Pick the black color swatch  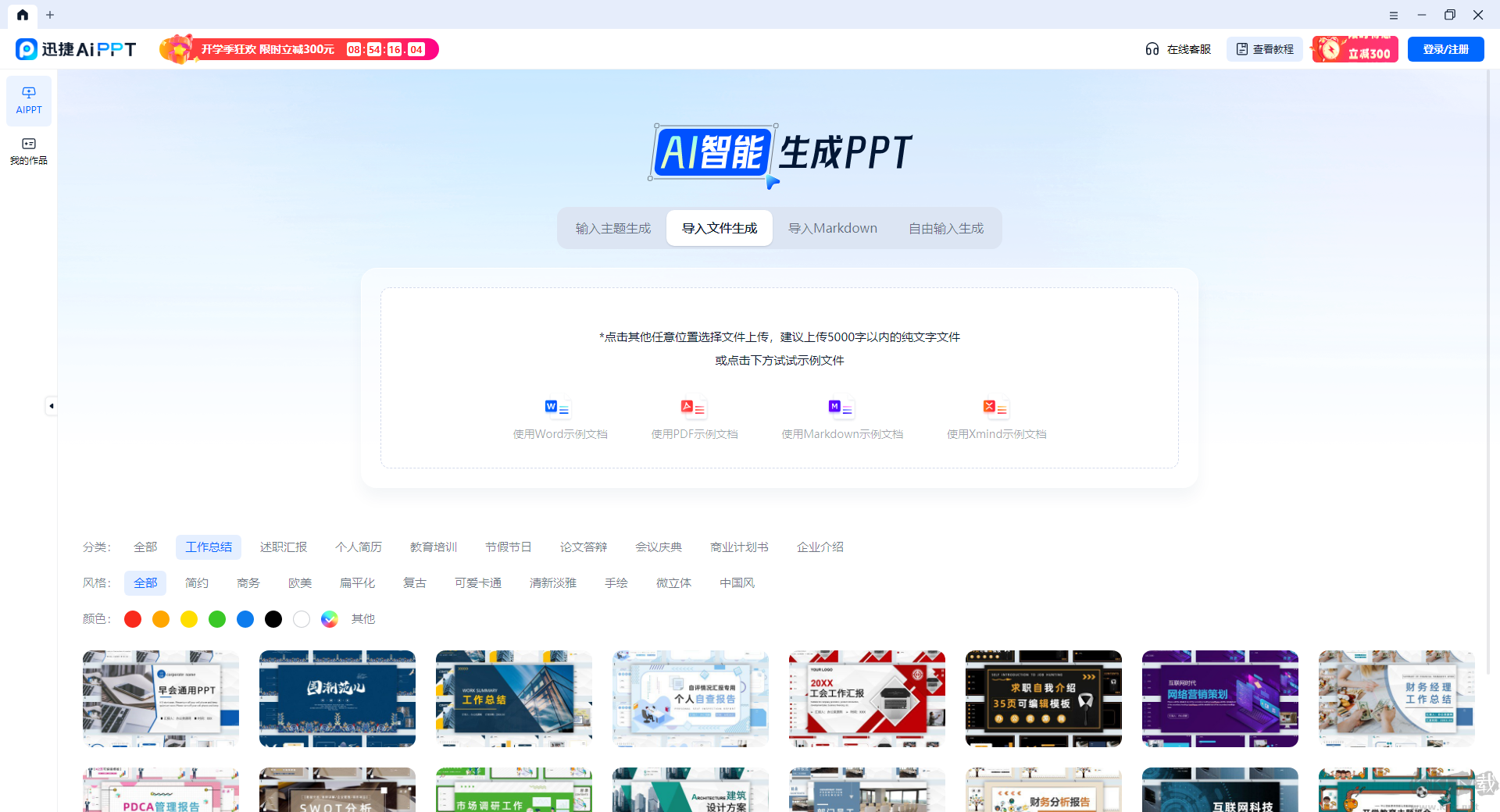click(273, 619)
